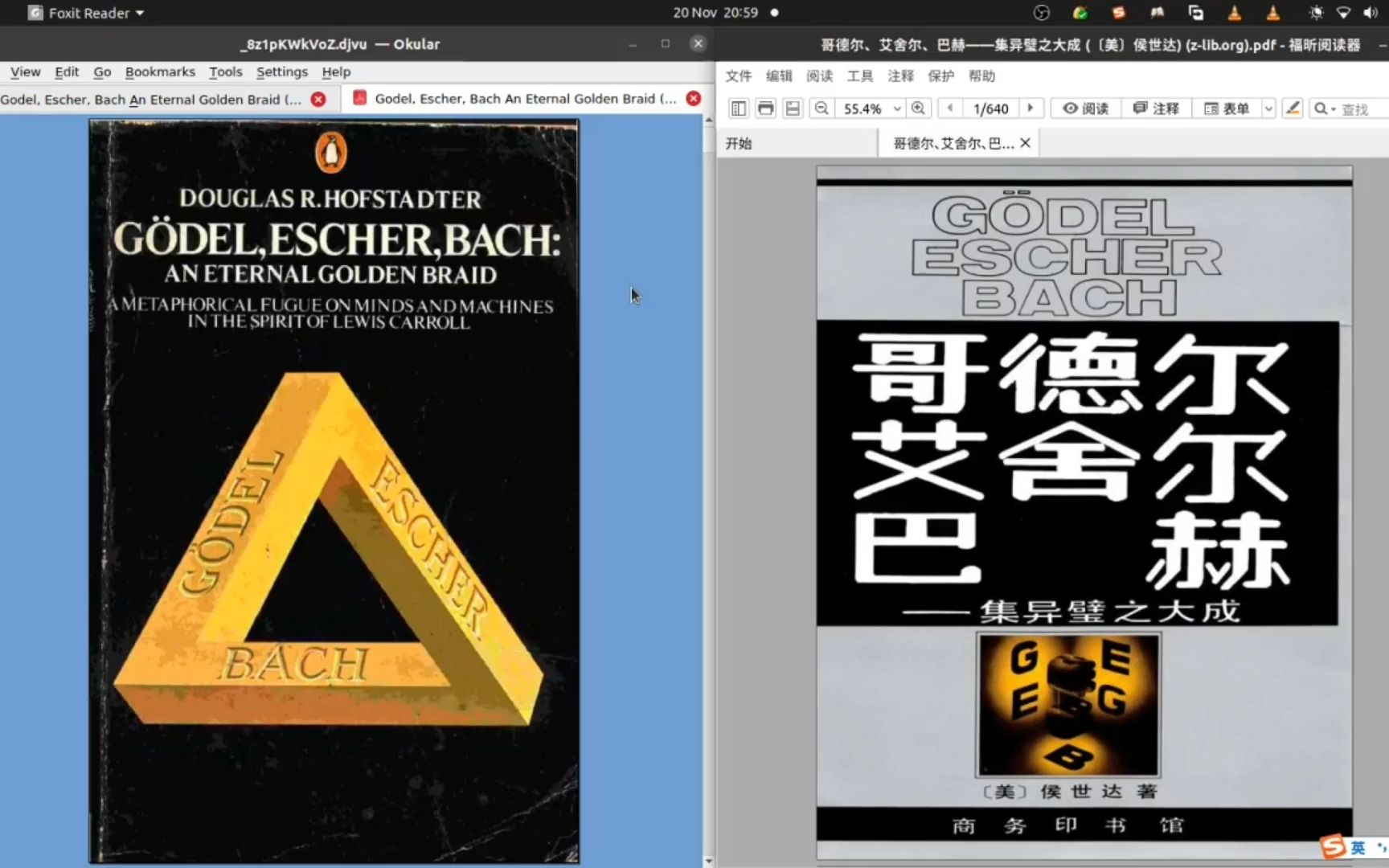Click the first VLC cone tray icon

[x=1235, y=13]
